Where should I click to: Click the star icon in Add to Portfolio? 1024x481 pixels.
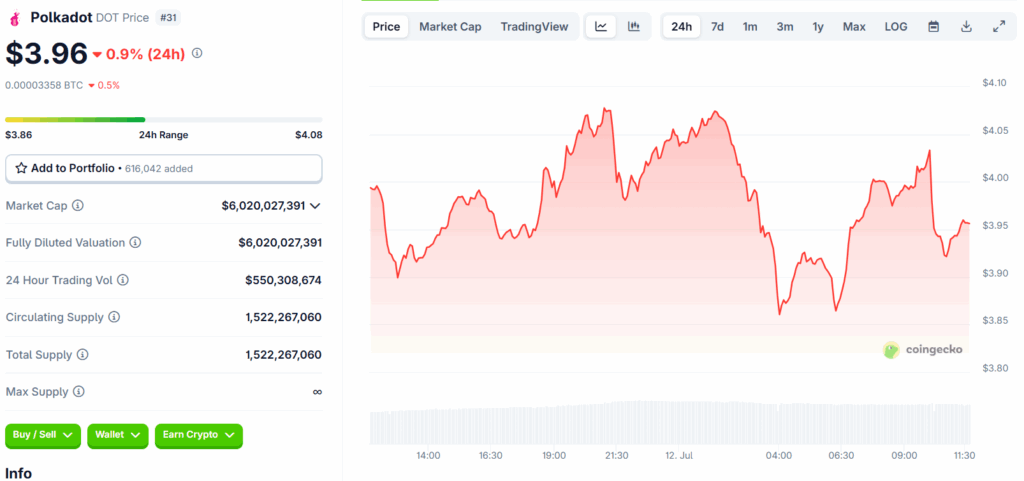(21, 168)
